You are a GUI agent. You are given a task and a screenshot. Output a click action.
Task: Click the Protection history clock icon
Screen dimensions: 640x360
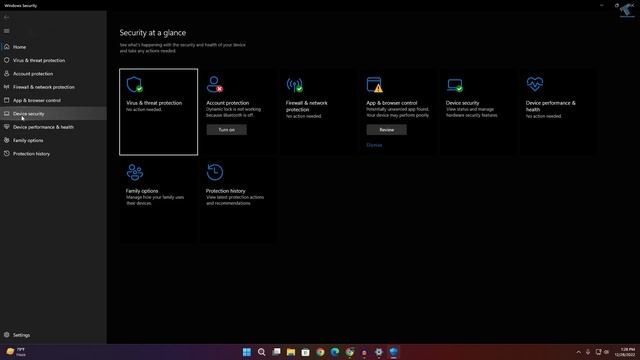click(x=215, y=172)
